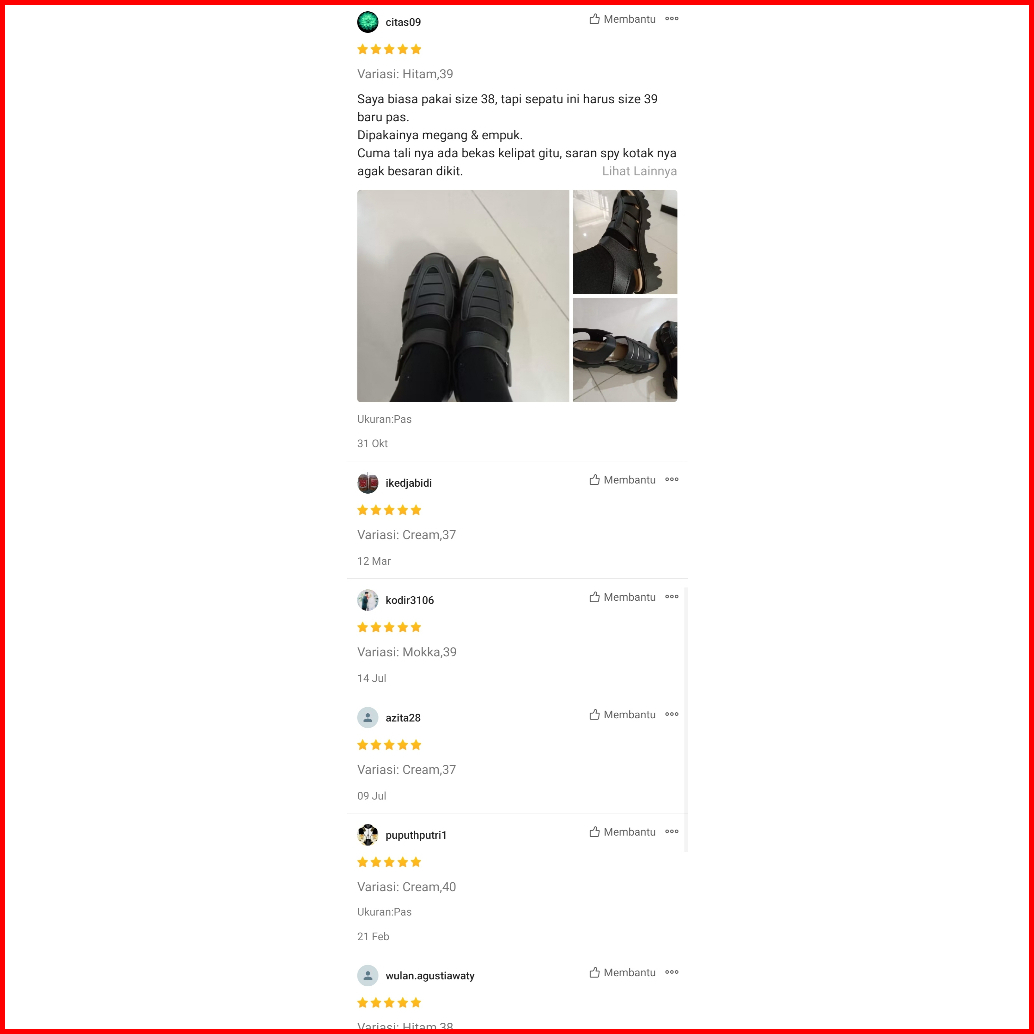This screenshot has width=1034, height=1034.
Task: Click the ikedjabidi profile picture
Action: pos(367,483)
